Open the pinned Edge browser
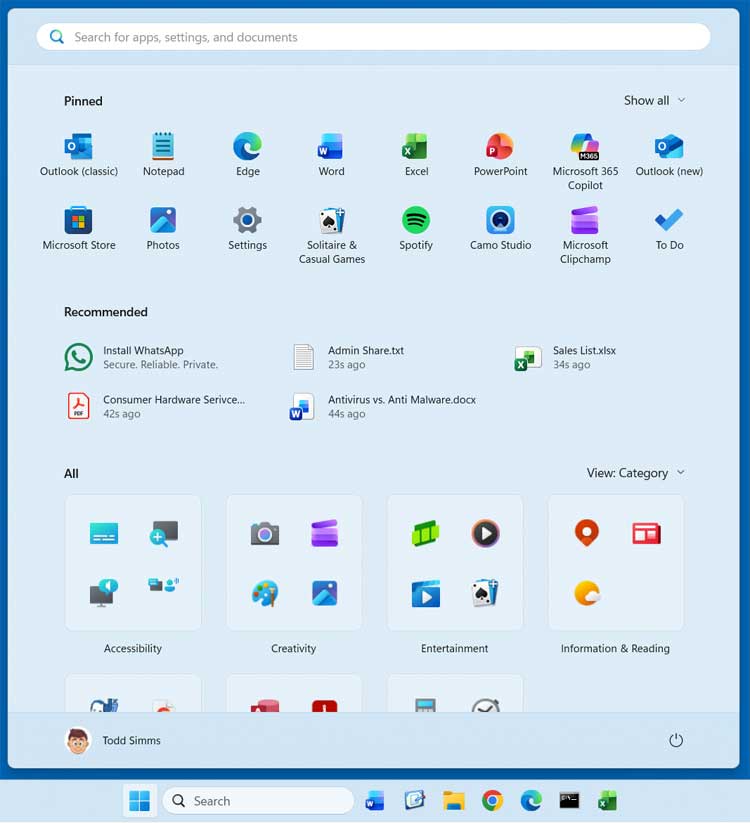The image size is (750, 823). pos(248,155)
